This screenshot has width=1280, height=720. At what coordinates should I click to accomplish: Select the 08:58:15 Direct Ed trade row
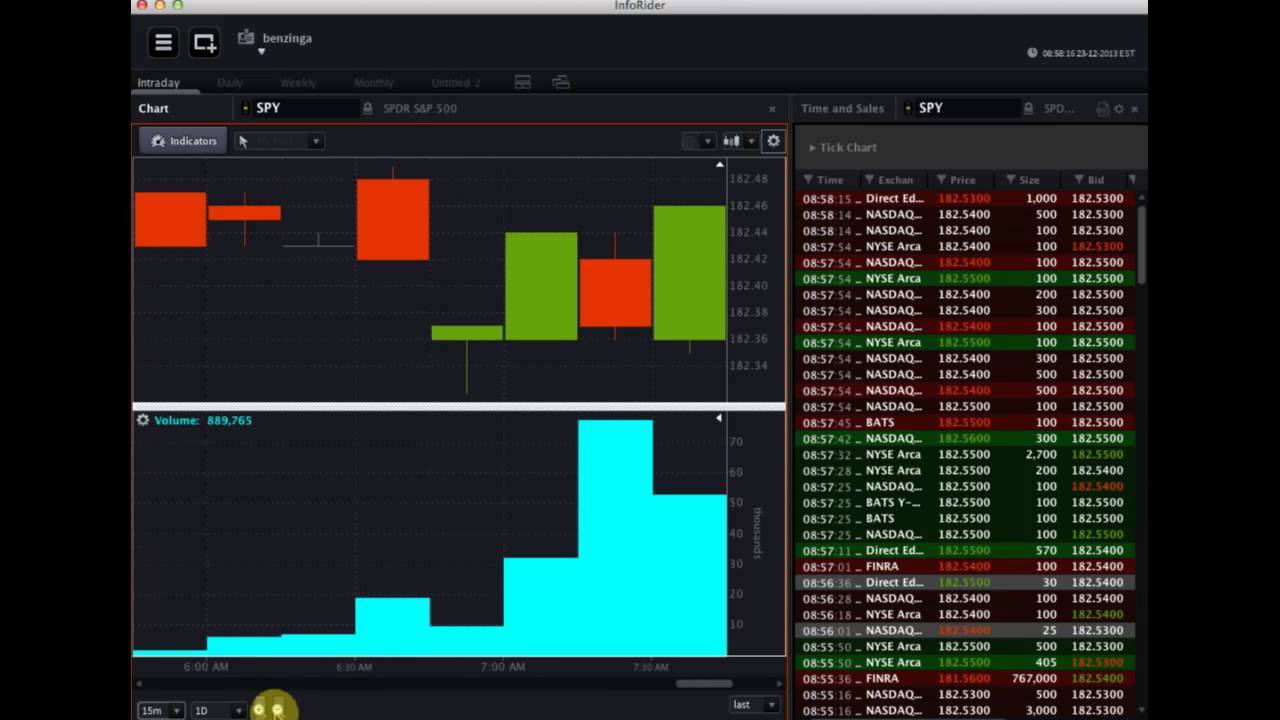click(x=966, y=198)
